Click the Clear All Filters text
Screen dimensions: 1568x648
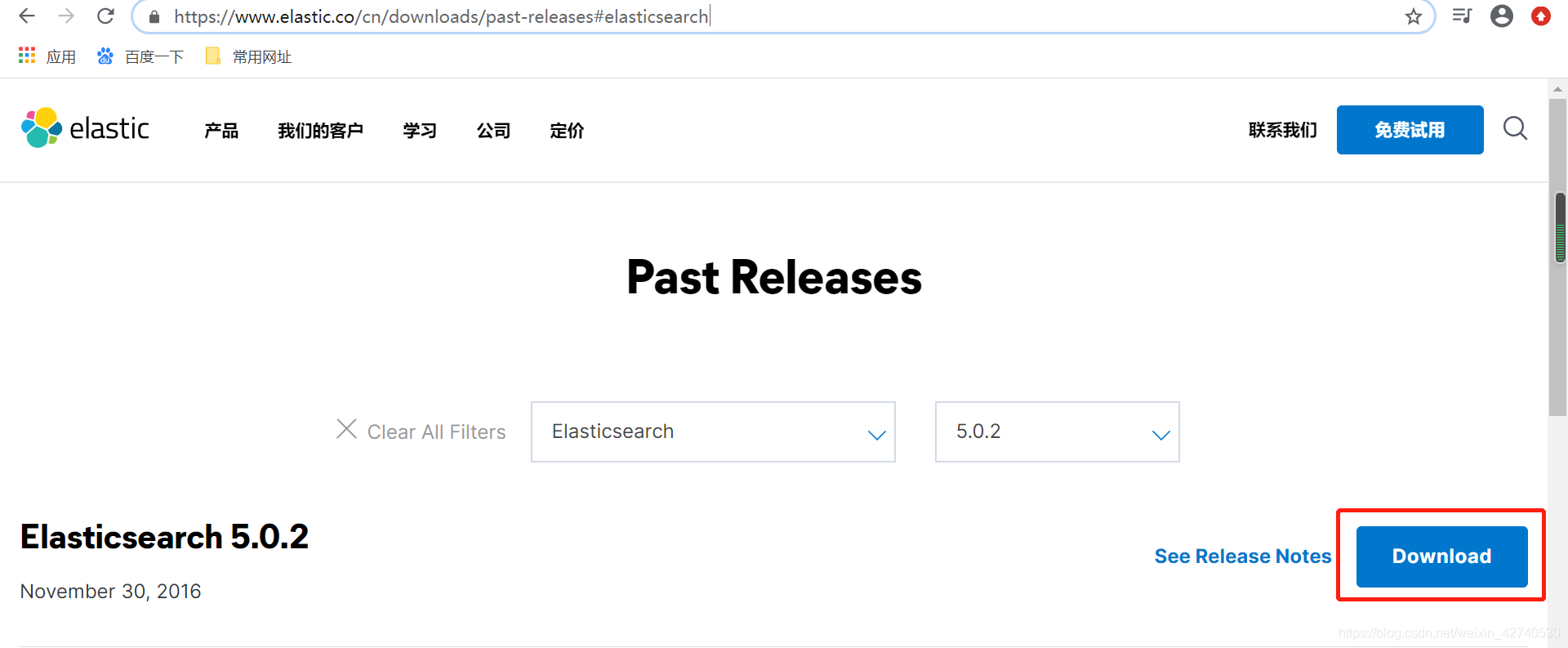tap(437, 431)
